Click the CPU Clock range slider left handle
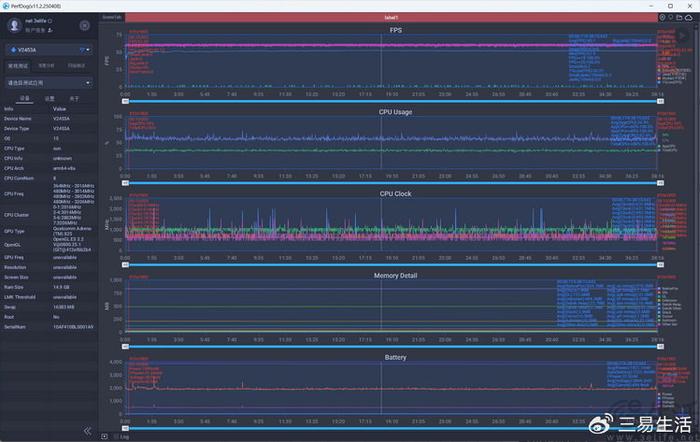Viewport: 700px width, 442px height. 125,265
